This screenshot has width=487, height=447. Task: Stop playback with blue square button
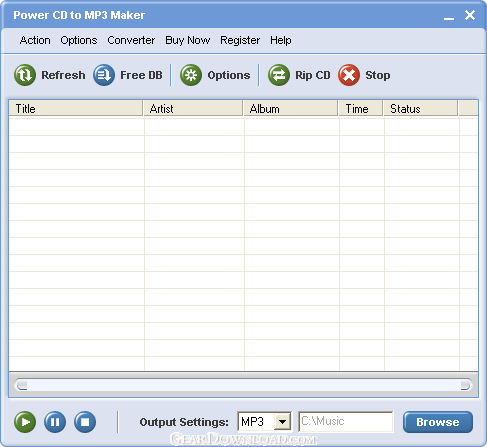[x=85, y=422]
